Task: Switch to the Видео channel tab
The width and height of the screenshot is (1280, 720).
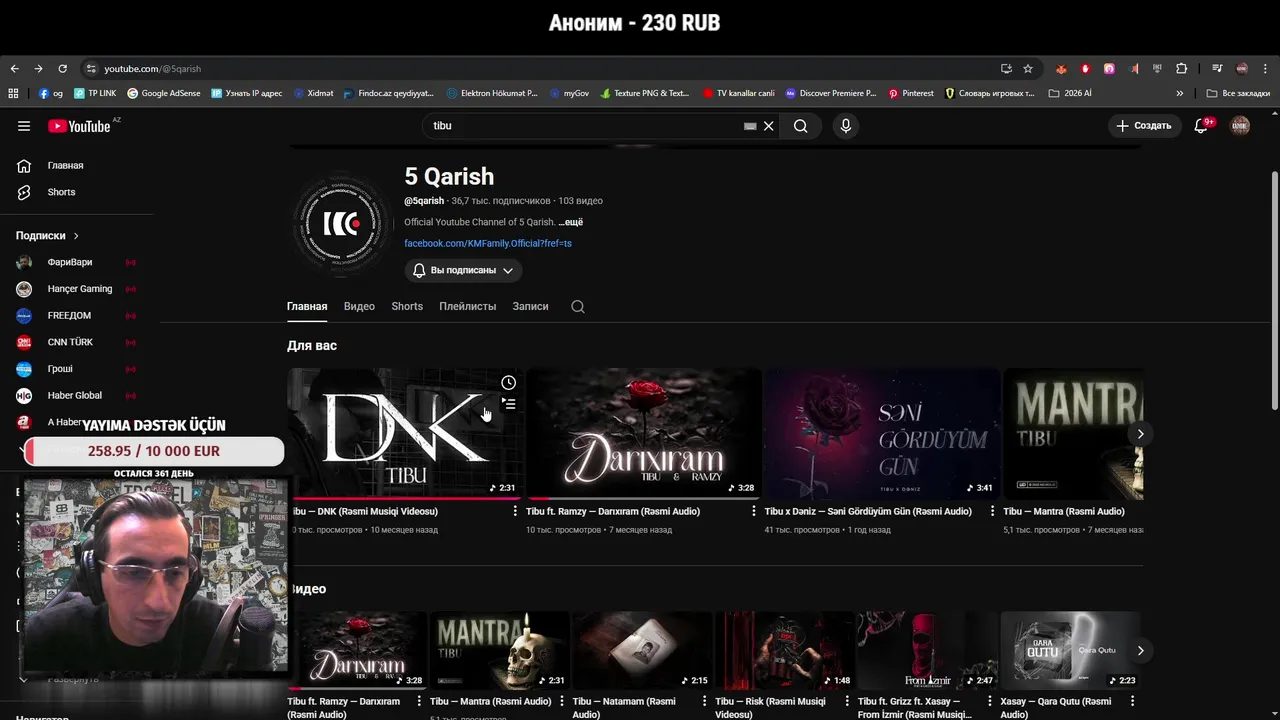Action: coord(359,306)
